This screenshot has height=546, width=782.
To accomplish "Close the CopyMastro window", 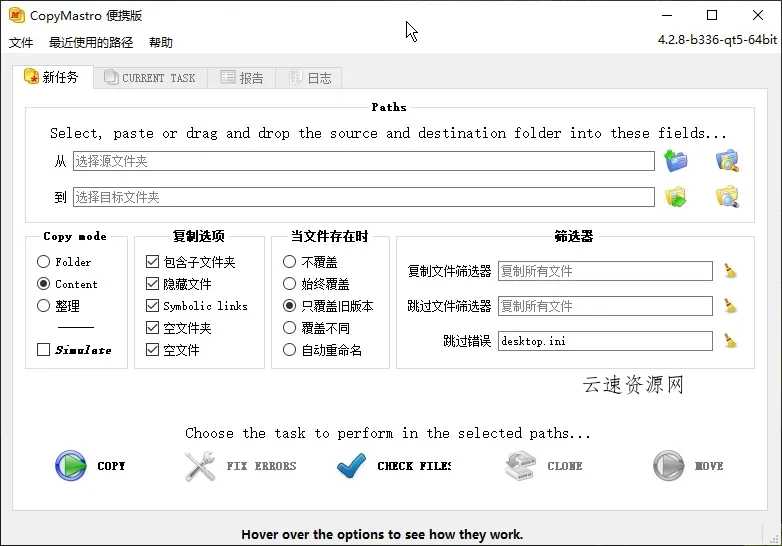I will (x=758, y=15).
